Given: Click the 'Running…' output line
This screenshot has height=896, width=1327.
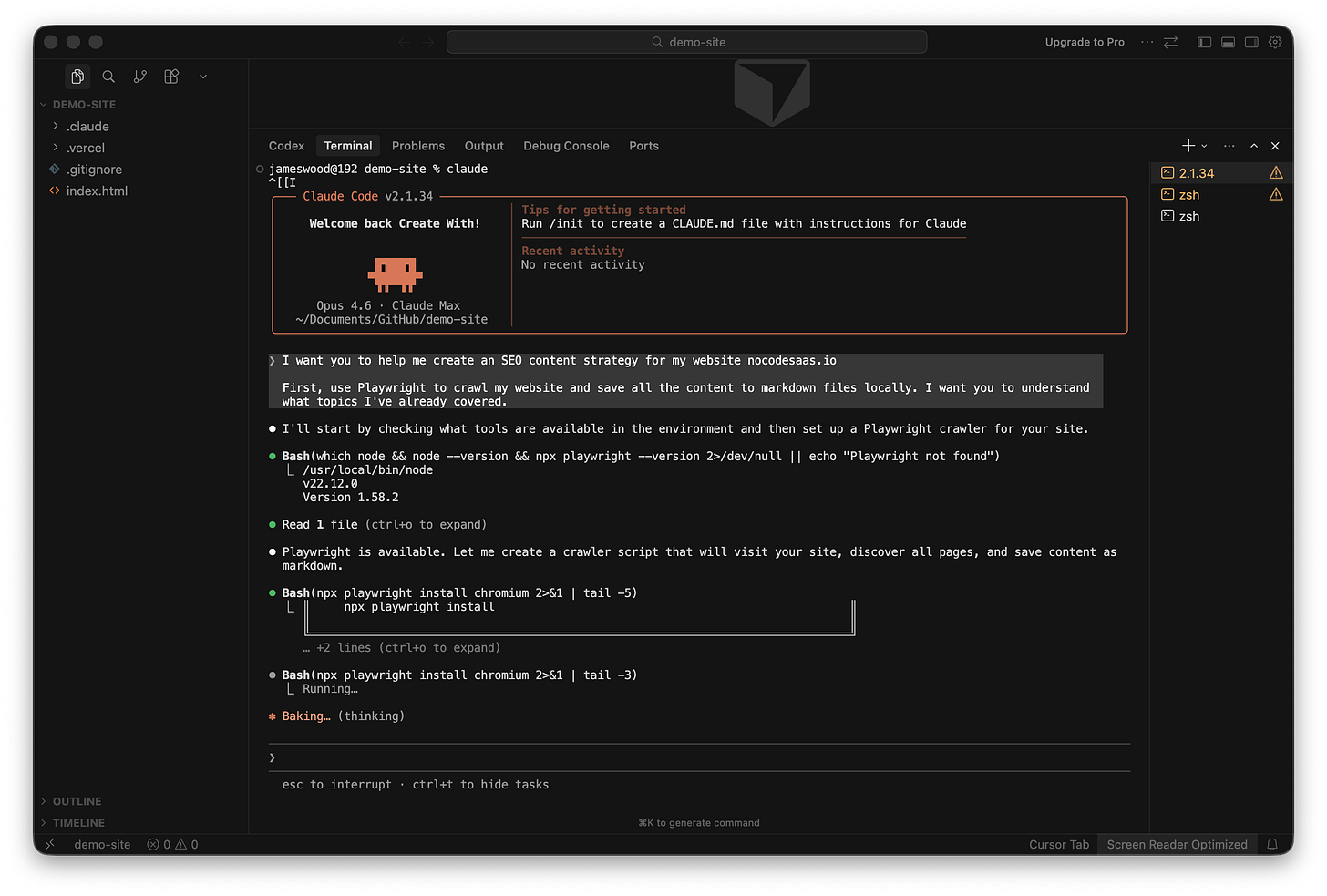Looking at the screenshot, I should (330, 689).
